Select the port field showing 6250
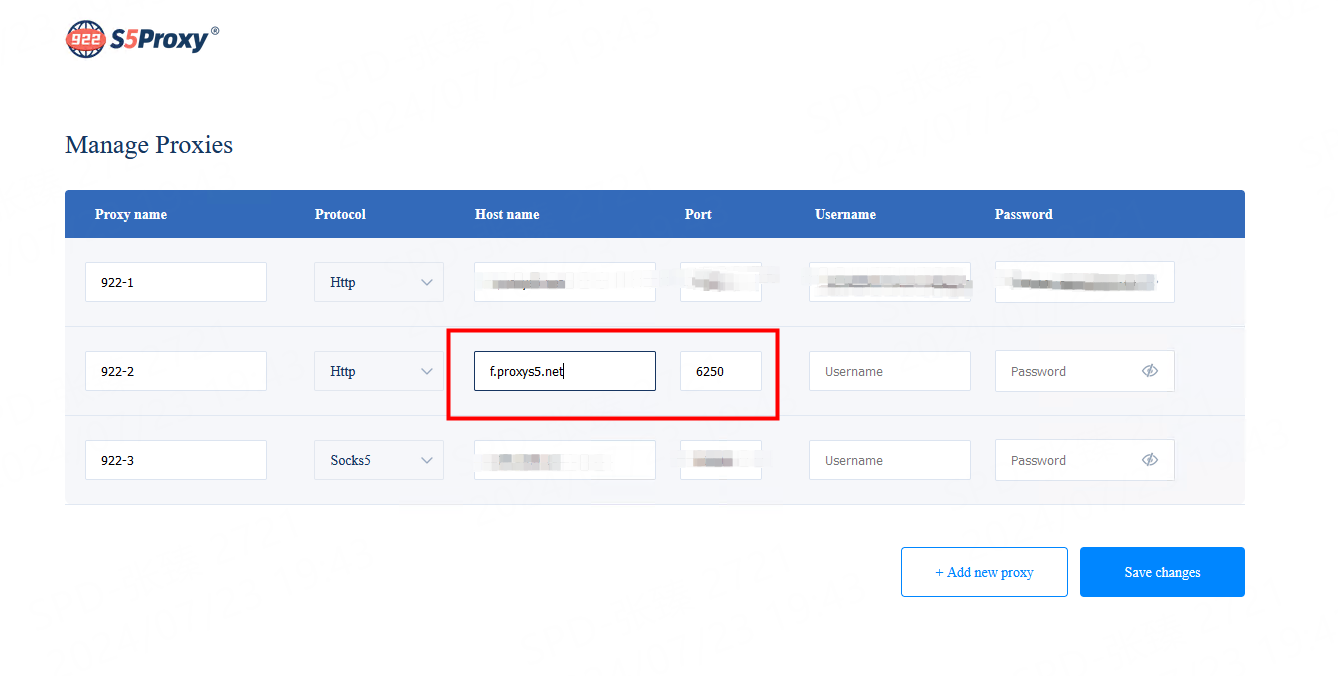This screenshot has width=1338, height=676. point(720,371)
